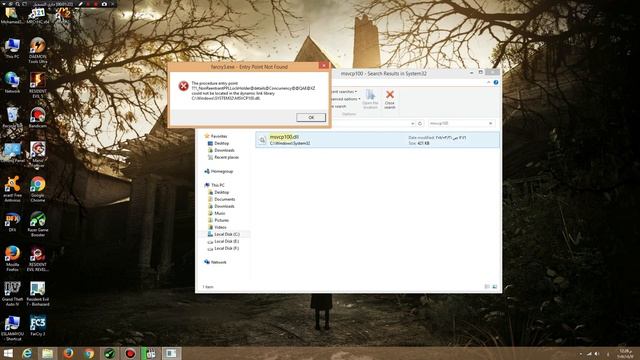640x360 pixels.
Task: Select Documents under This PC
Action: (x=222, y=199)
